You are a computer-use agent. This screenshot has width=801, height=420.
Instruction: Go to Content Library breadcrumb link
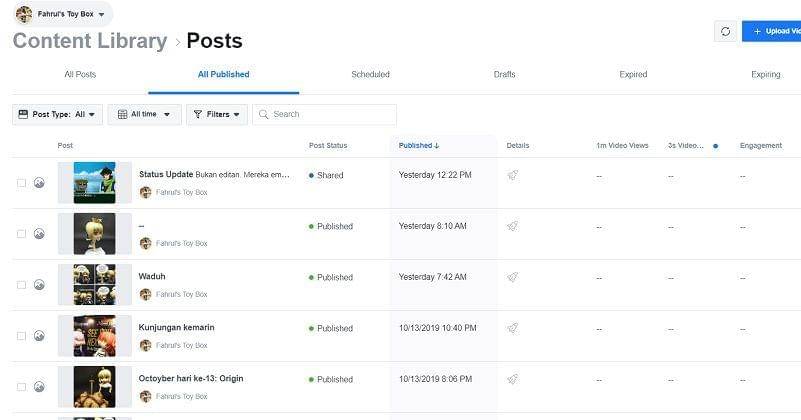point(90,41)
